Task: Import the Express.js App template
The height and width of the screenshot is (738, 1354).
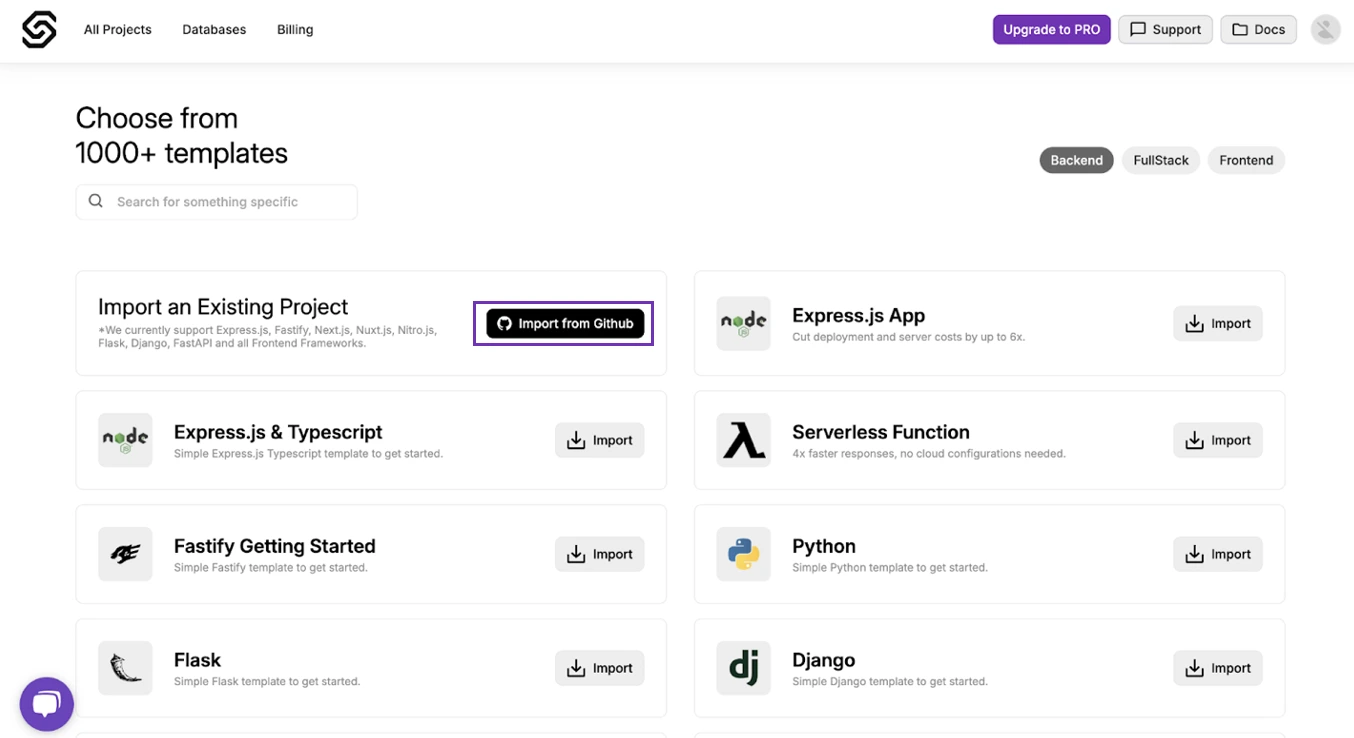Action: [1217, 324]
